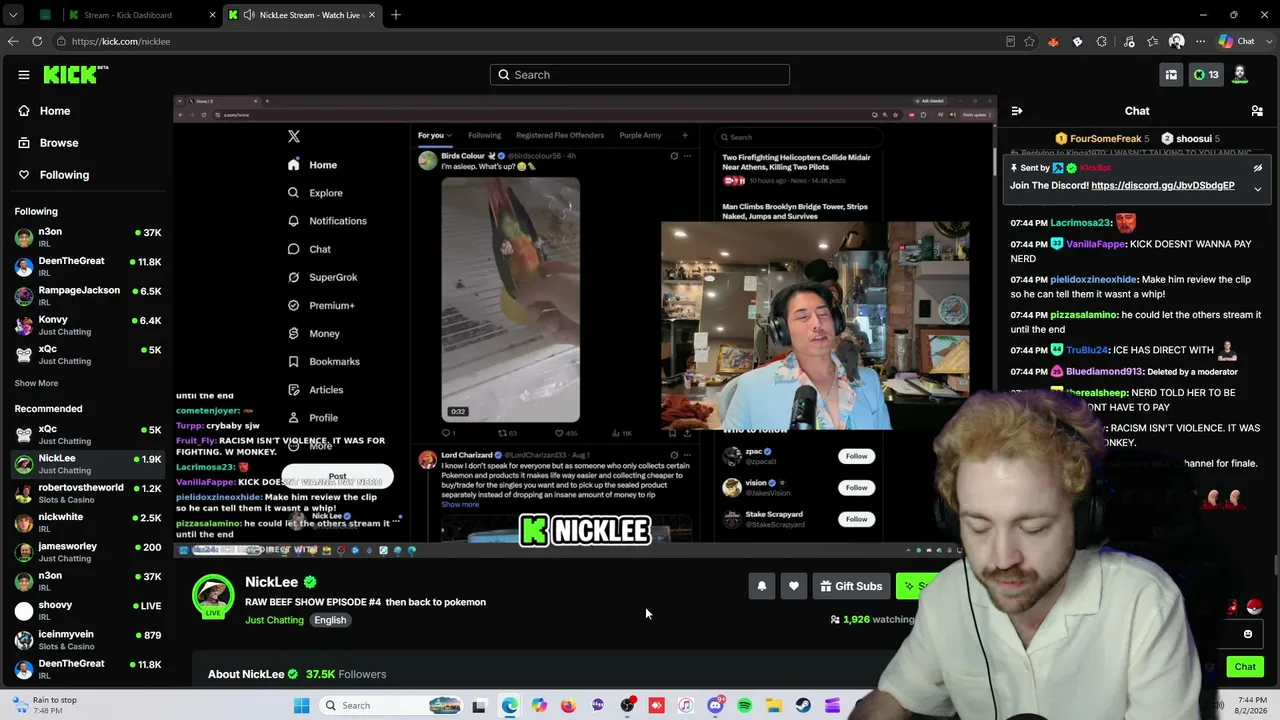Collapse the chat panel
Image resolution: width=1280 pixels, height=720 pixels.
(x=1017, y=111)
